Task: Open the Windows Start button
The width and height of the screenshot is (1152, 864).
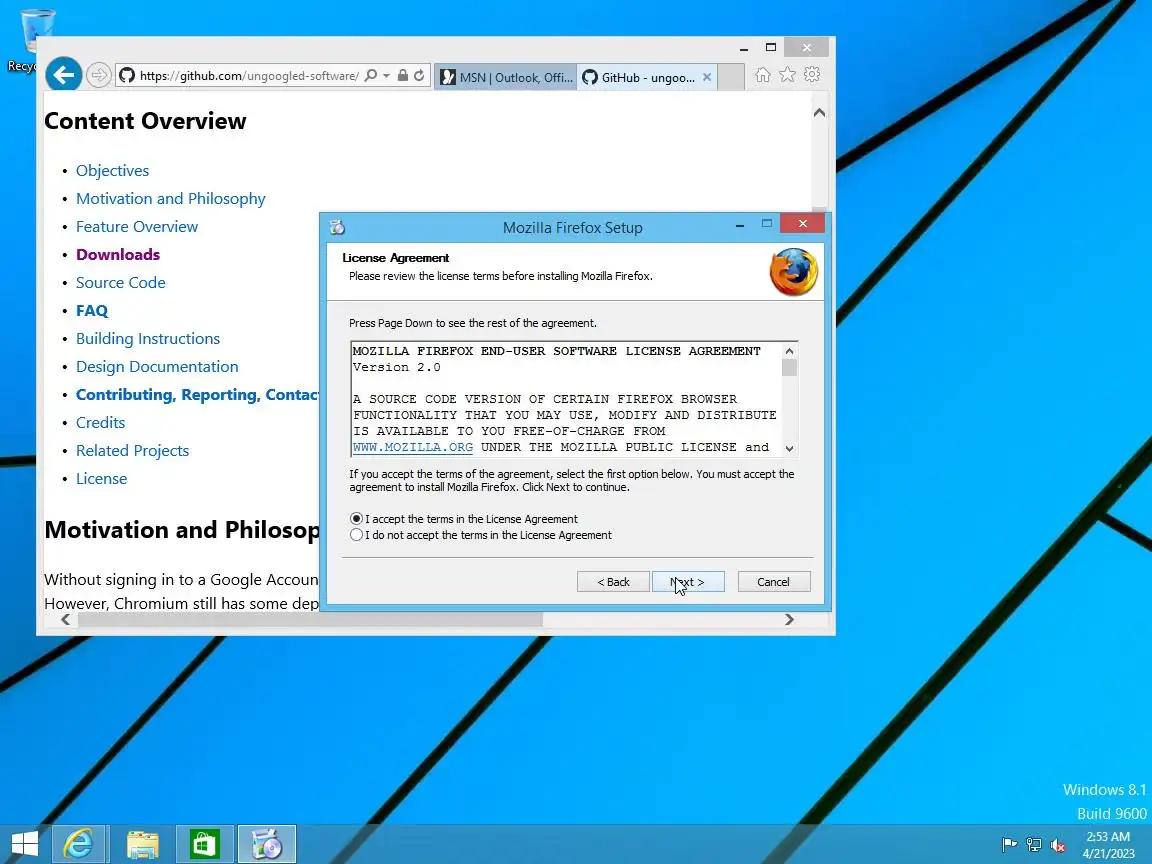Action: [24, 844]
